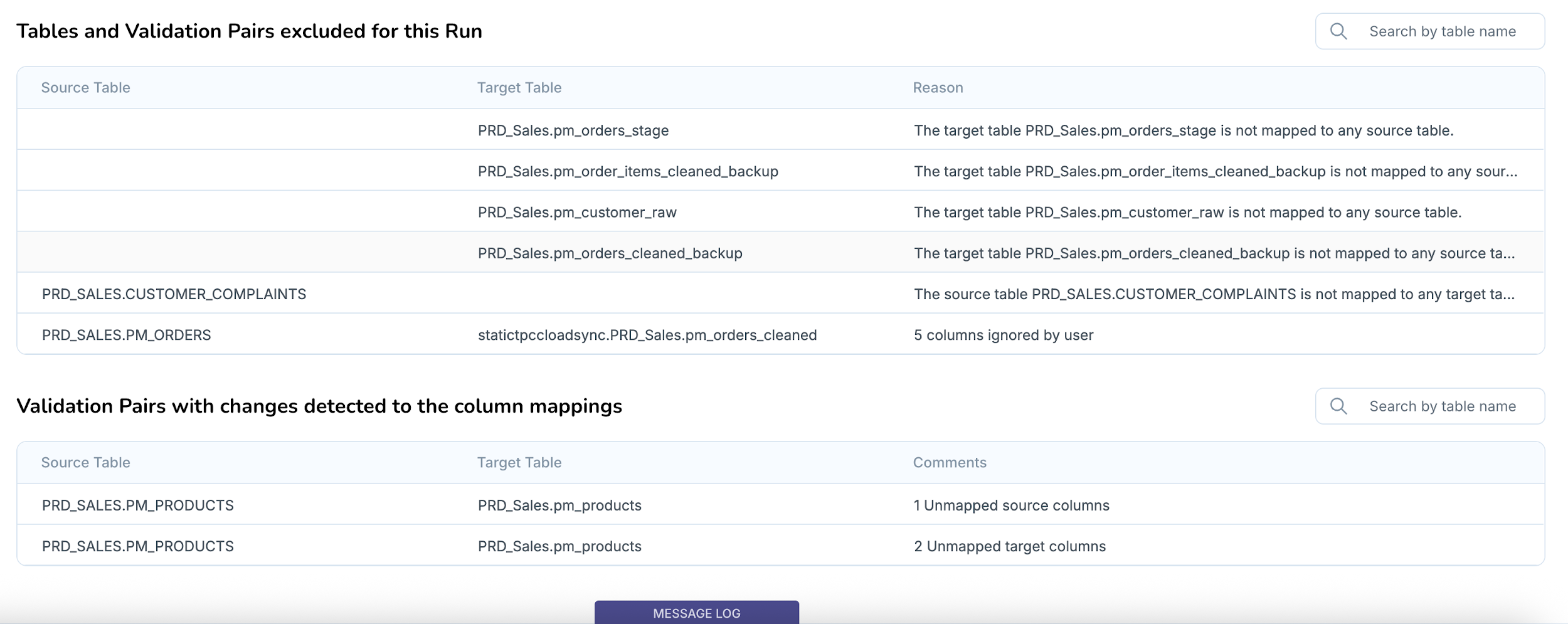
Task: Click the Source Table header in excluded tables
Action: coord(85,88)
